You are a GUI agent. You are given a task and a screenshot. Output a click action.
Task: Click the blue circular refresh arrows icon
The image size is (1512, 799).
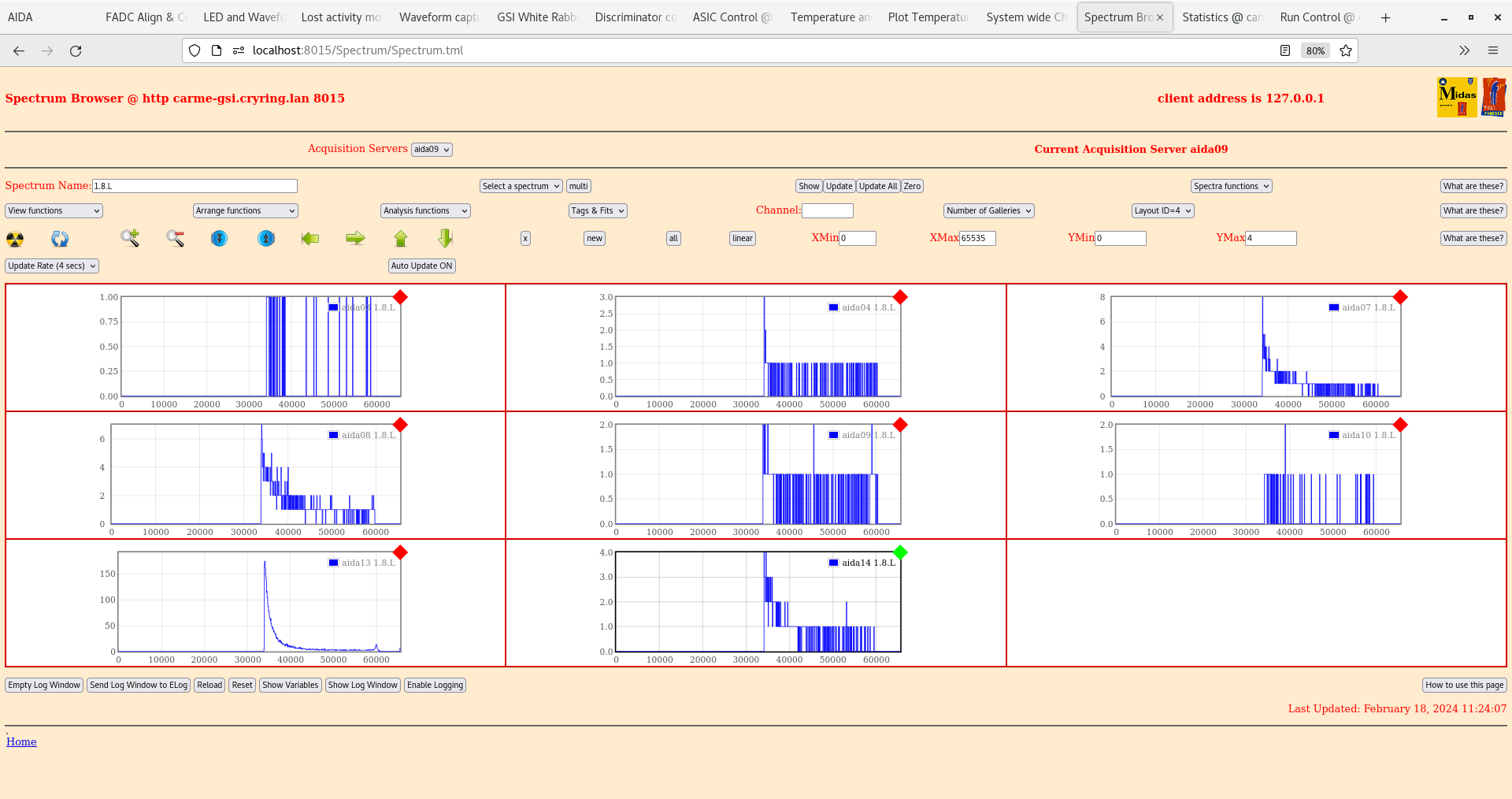(x=60, y=239)
